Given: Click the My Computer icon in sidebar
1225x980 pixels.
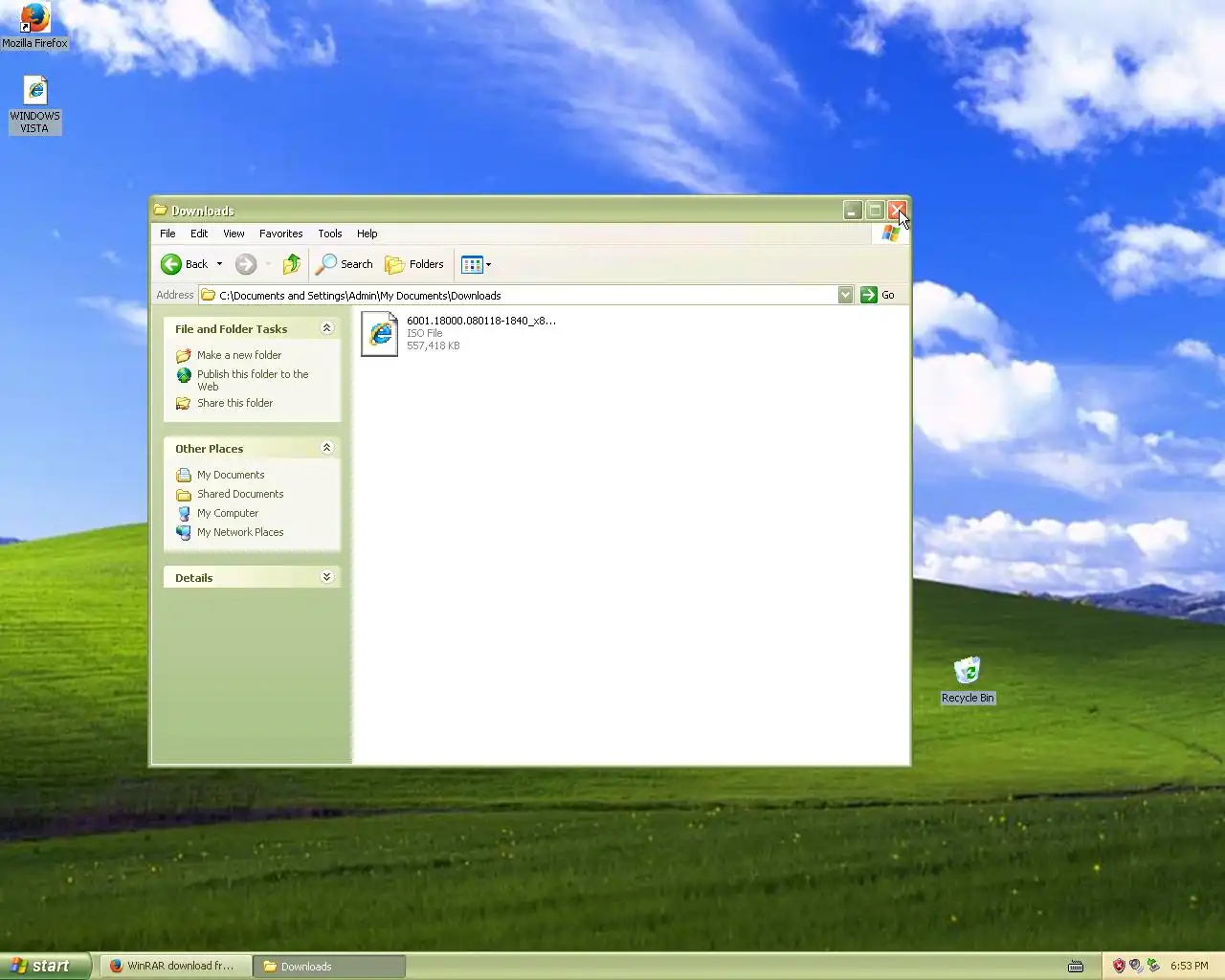Looking at the screenshot, I should click(184, 513).
